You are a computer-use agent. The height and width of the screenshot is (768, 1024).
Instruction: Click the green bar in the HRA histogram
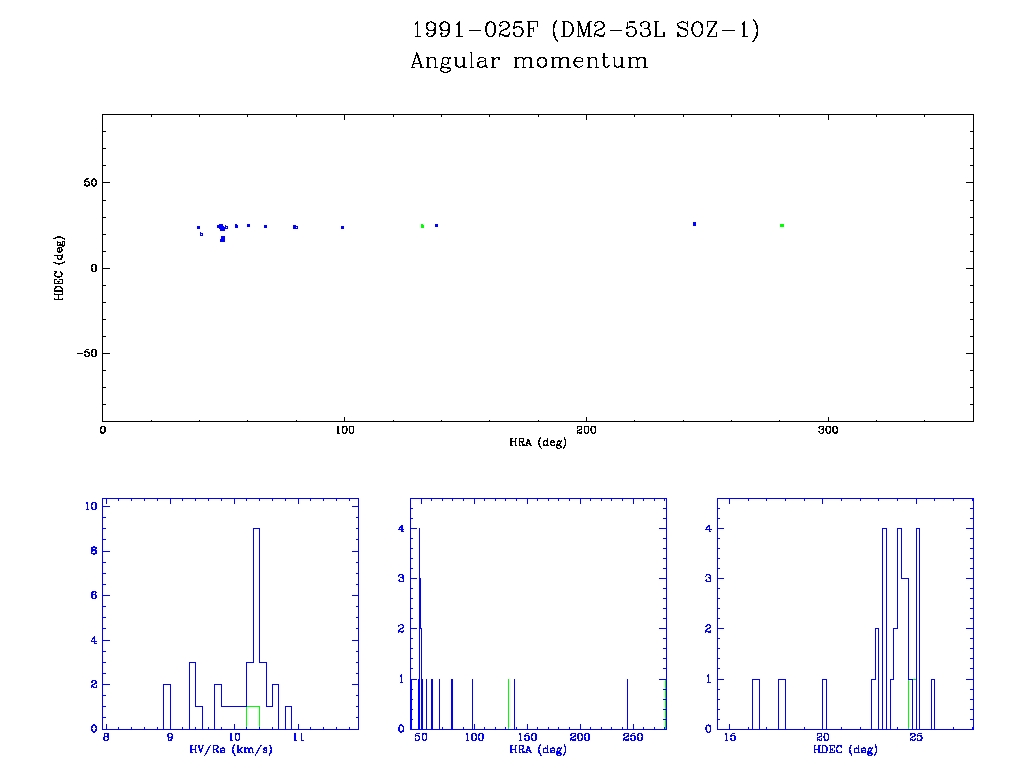pyautogui.click(x=508, y=704)
